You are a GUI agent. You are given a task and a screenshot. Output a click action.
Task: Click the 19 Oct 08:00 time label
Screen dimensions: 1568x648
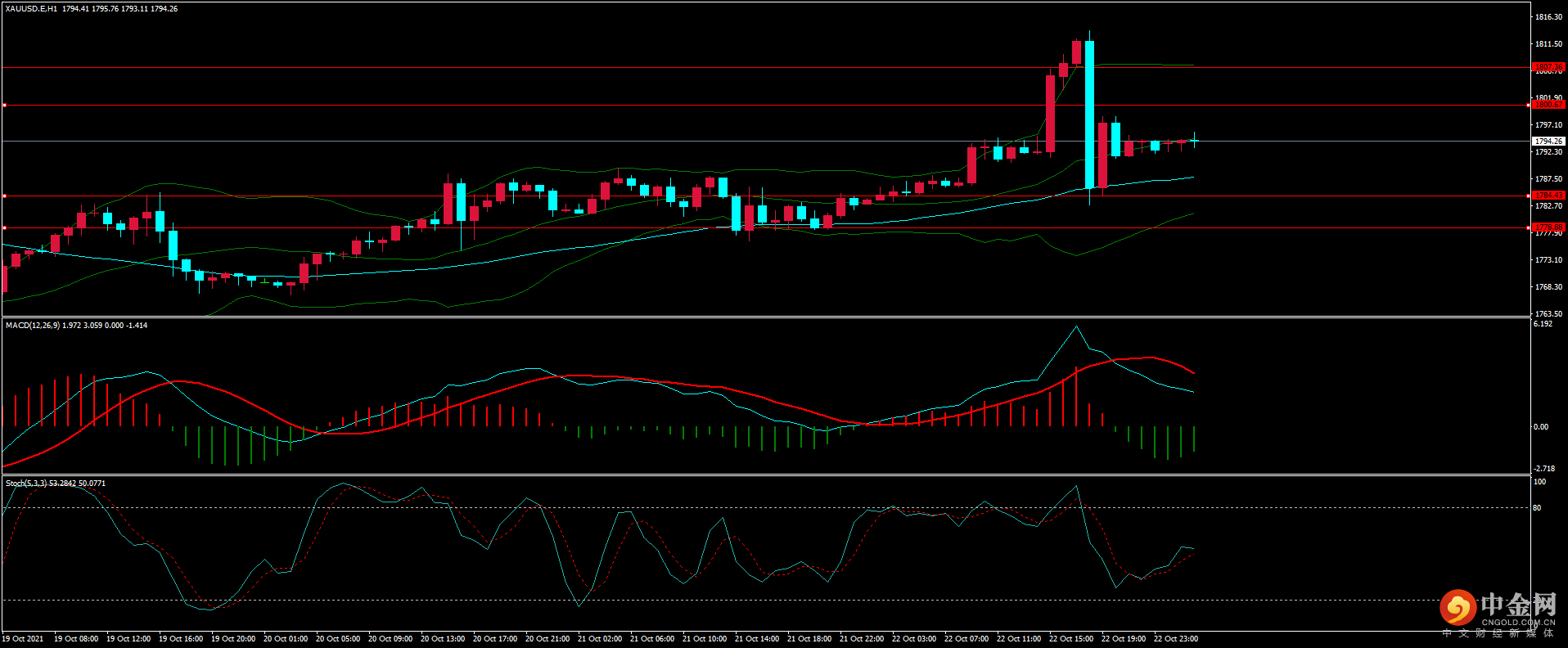coord(76,638)
